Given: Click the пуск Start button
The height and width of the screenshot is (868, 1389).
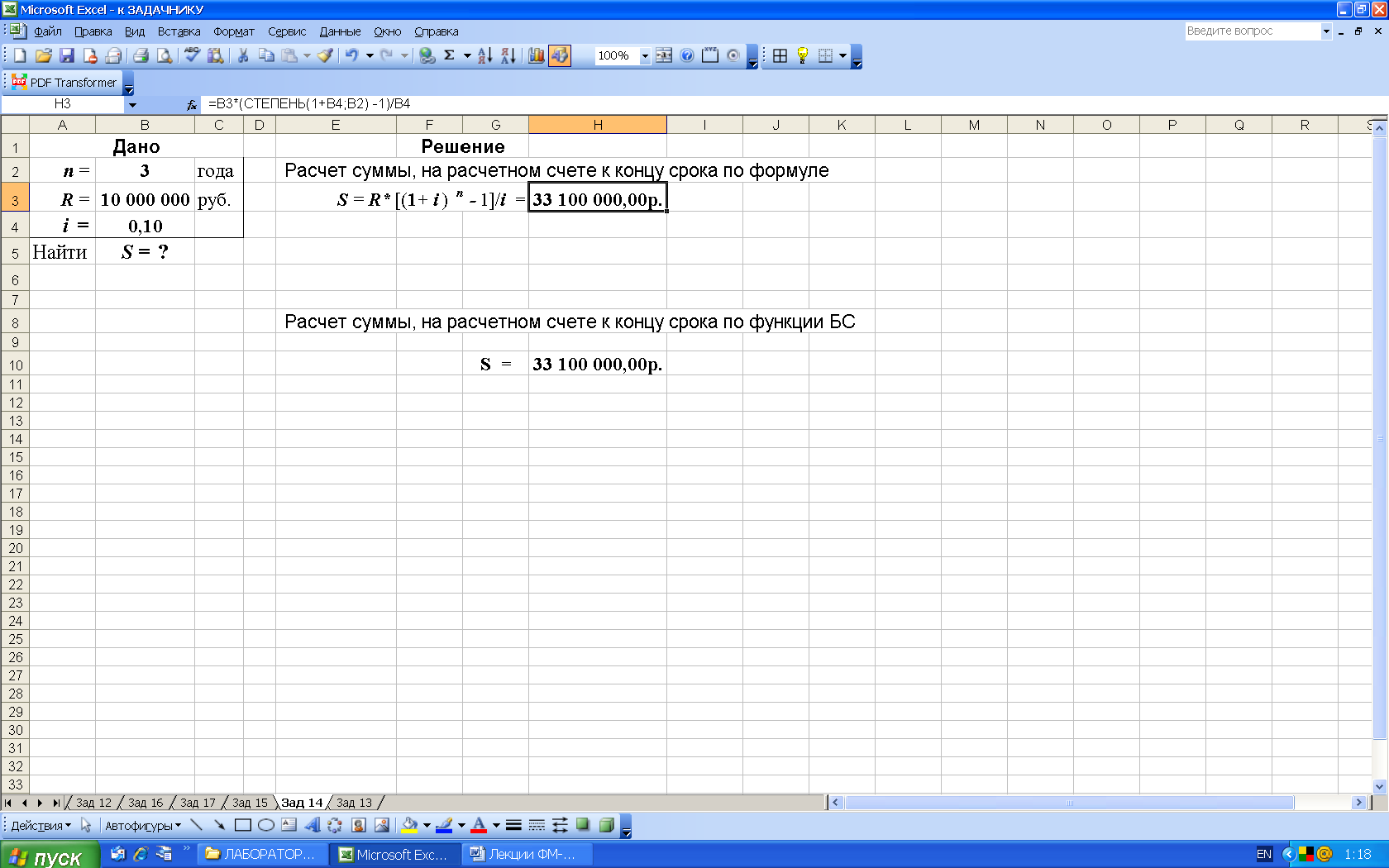Looking at the screenshot, I should [x=50, y=856].
